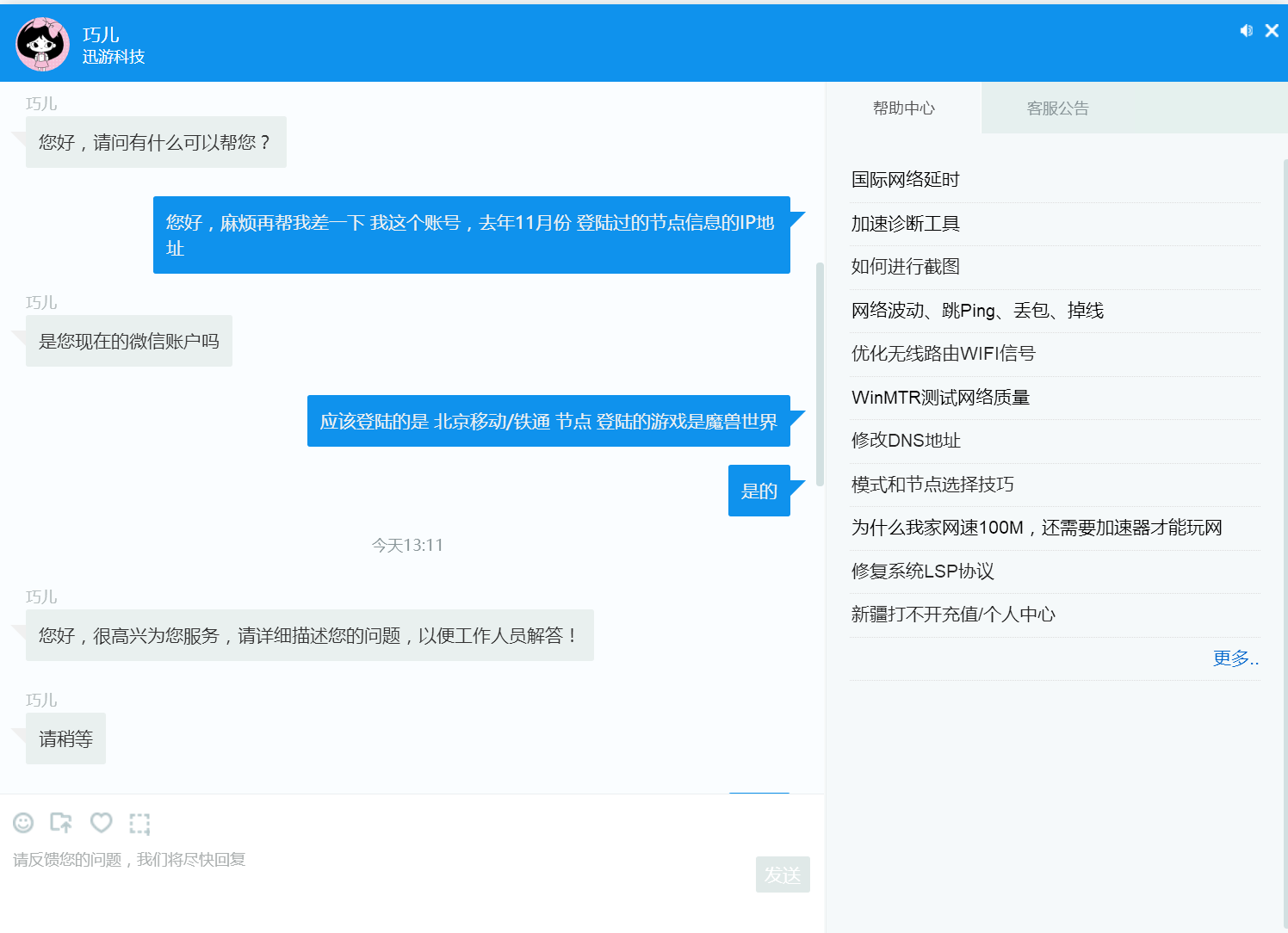Open the 修复系统LSP协议 help article
Screen dimensions: 1288x933
pos(922,572)
